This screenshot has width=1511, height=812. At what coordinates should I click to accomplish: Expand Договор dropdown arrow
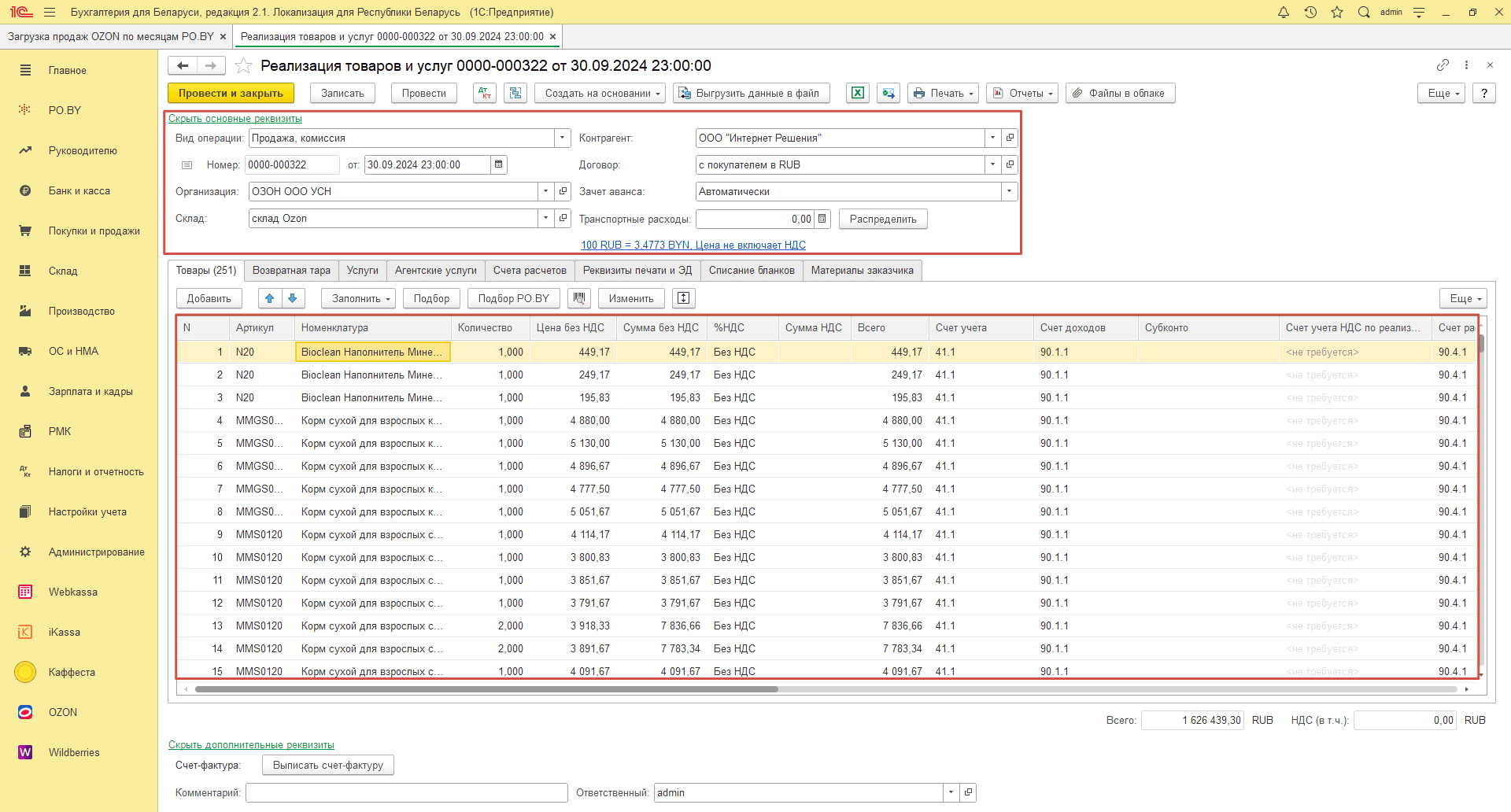(992, 164)
